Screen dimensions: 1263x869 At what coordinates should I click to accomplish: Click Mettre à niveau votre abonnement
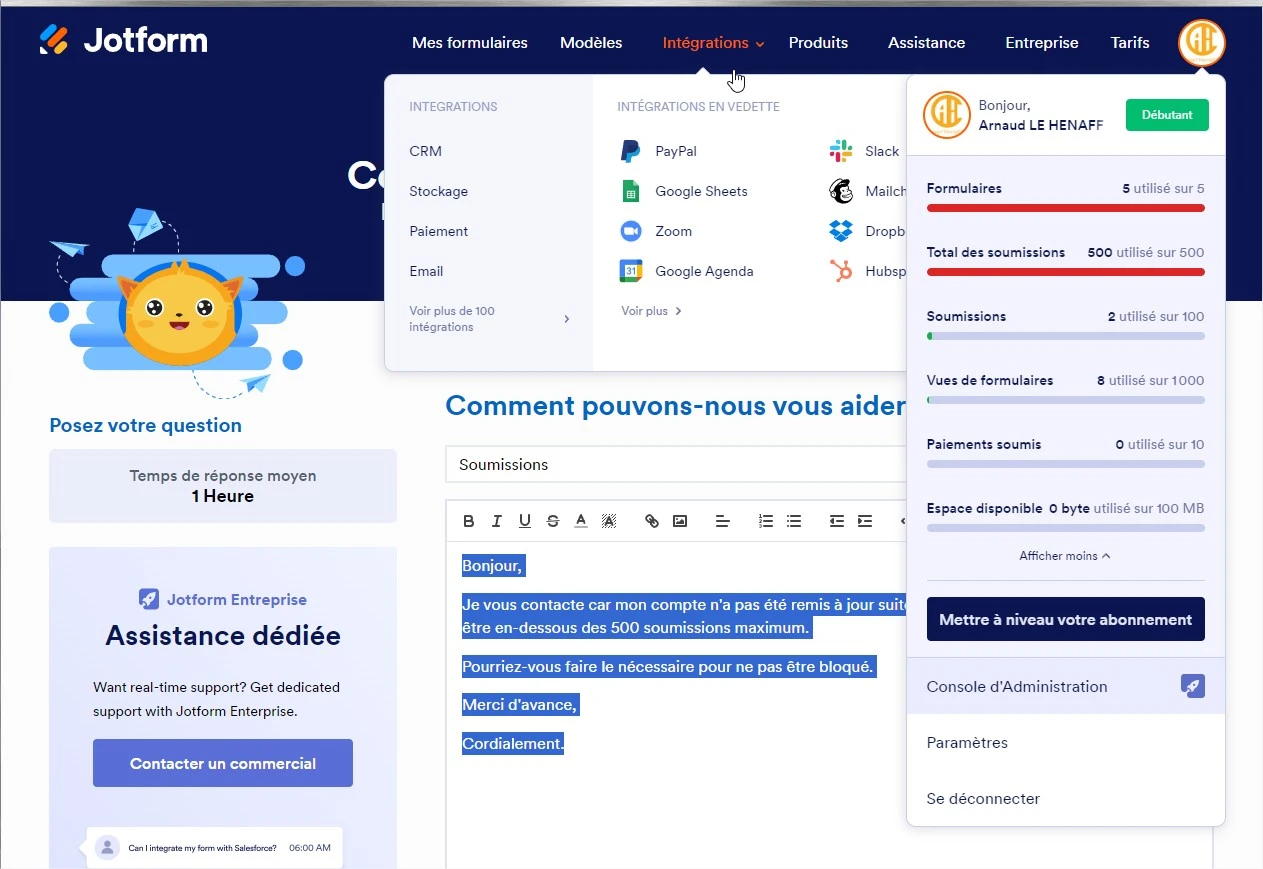point(1064,619)
